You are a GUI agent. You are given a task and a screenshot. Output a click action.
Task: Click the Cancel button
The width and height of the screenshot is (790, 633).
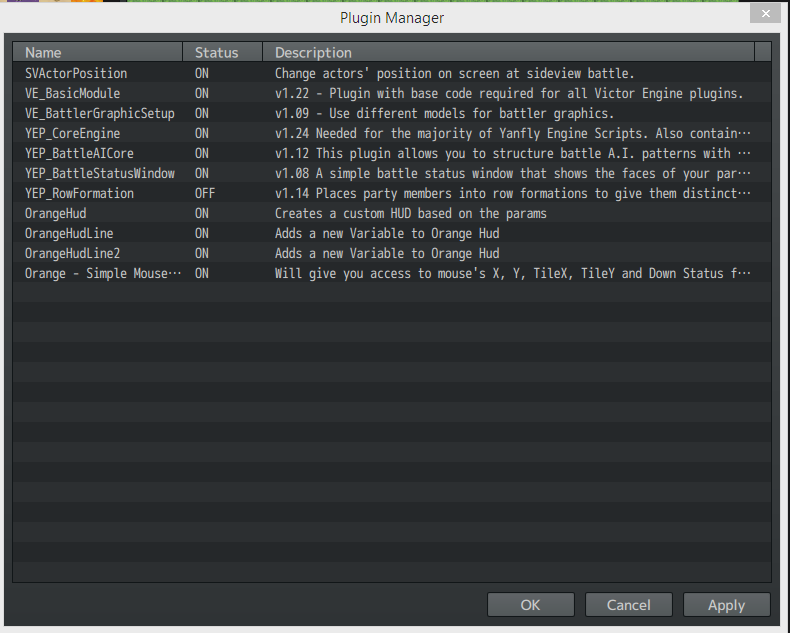(x=628, y=604)
